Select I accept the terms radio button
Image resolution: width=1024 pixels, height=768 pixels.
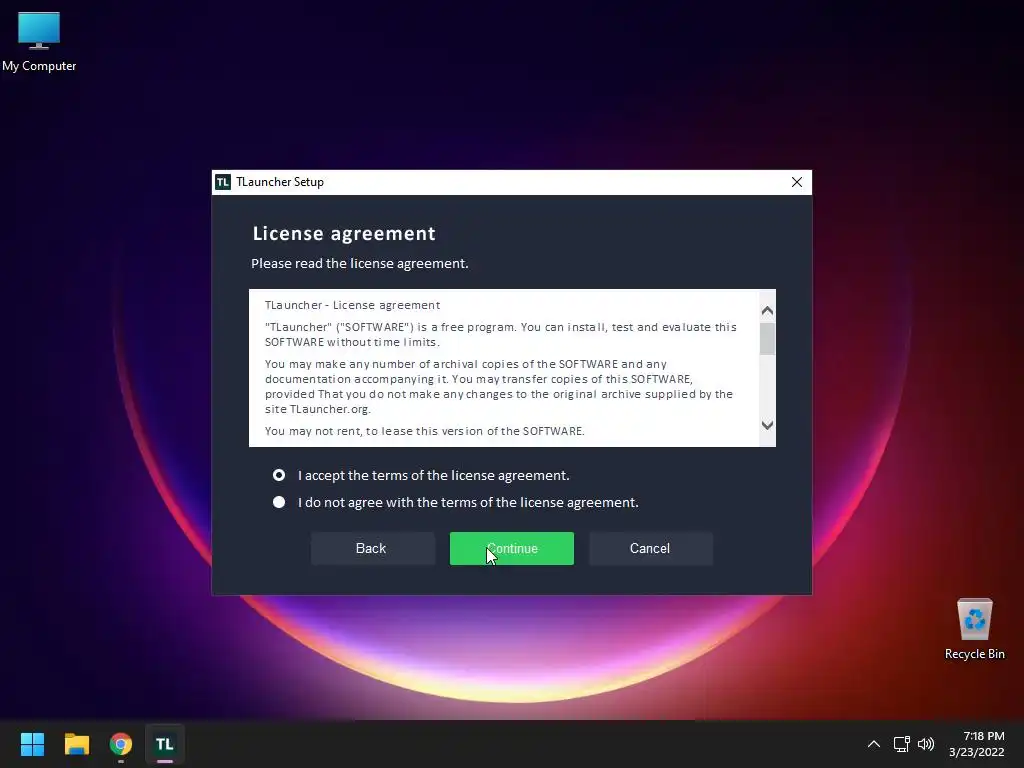pyautogui.click(x=279, y=475)
